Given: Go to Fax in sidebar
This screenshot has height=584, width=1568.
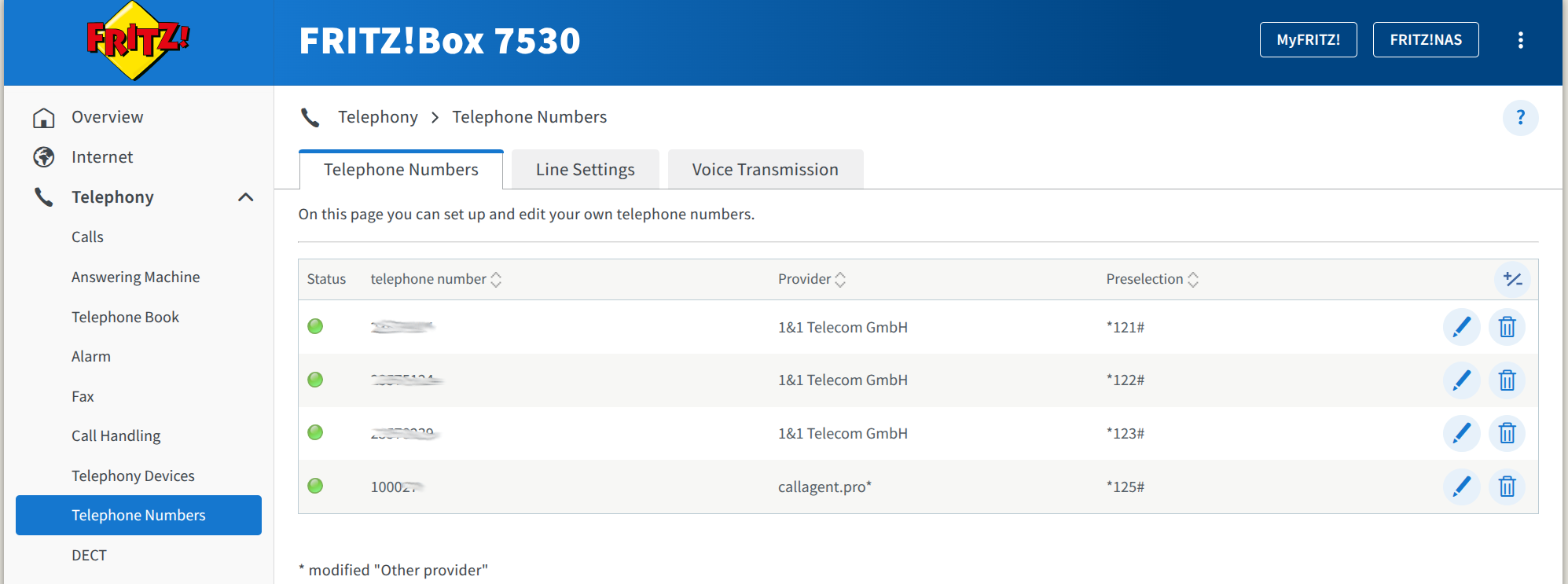Looking at the screenshot, I should tap(83, 397).
